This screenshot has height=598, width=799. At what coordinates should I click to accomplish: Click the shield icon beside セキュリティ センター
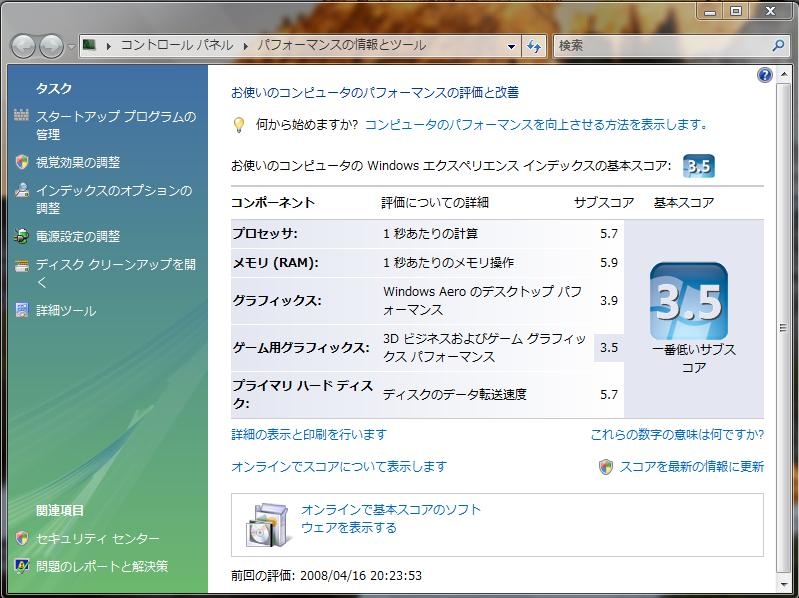pyautogui.click(x=21, y=538)
